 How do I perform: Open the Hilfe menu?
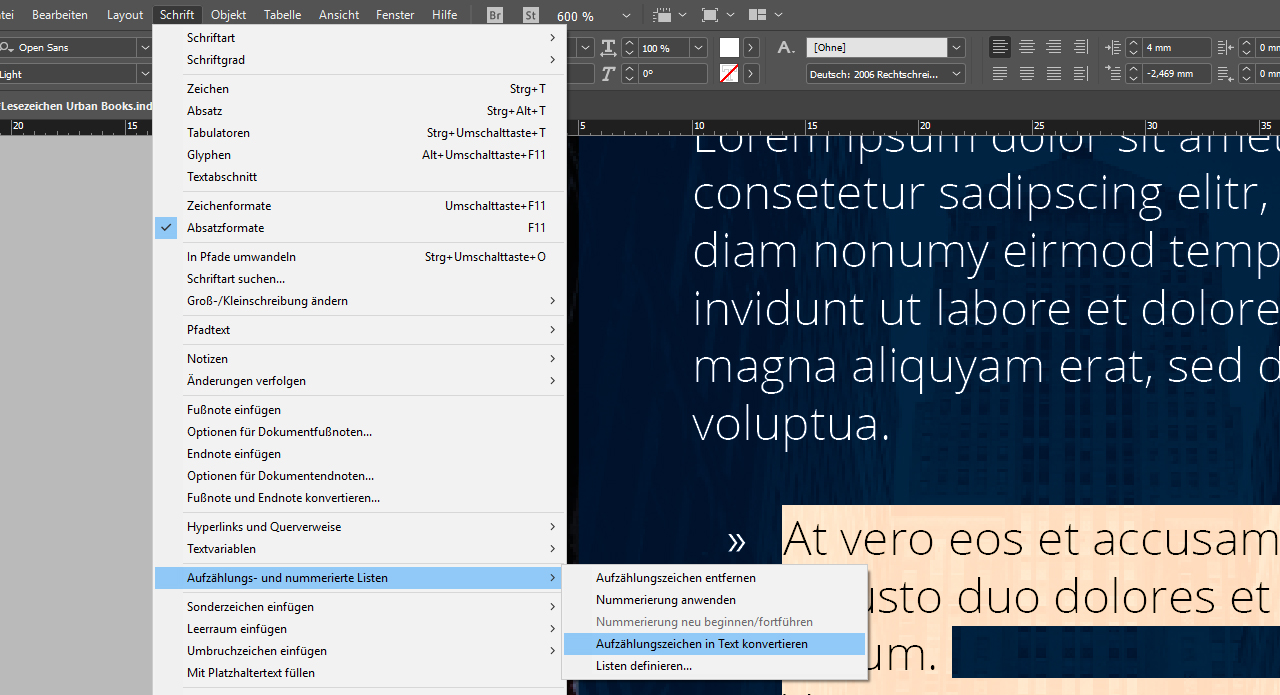[x=445, y=15]
